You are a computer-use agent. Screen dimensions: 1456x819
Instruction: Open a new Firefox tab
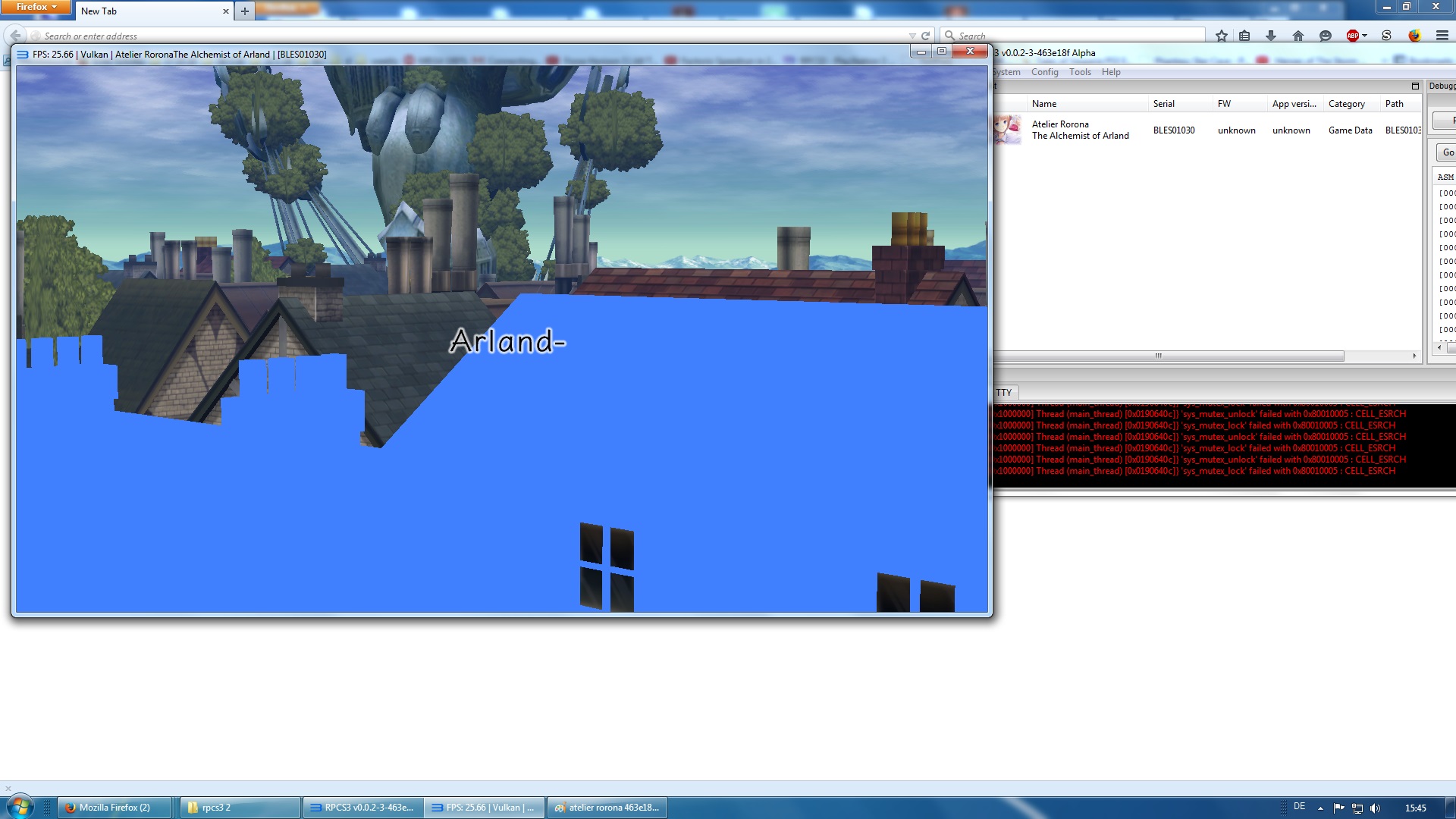tap(244, 11)
